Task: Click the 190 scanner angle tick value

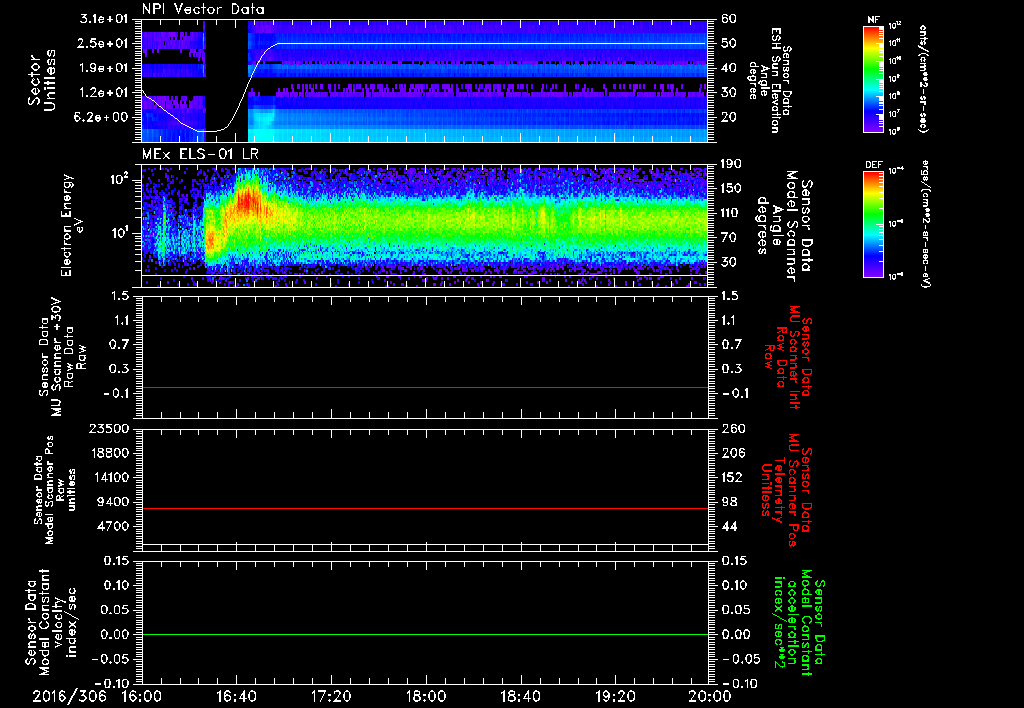Action: (731, 164)
